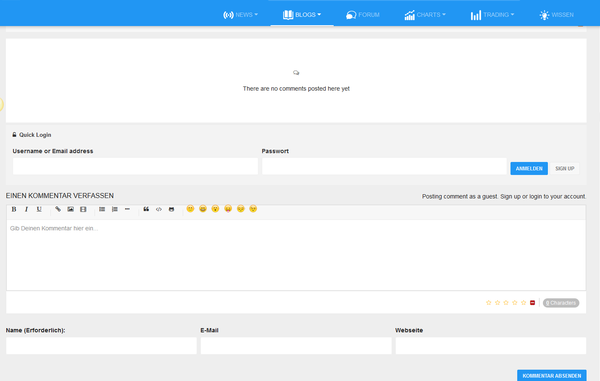The width and height of the screenshot is (600, 381).
Task: Focus the Username or Email address field
Action: click(x=135, y=166)
